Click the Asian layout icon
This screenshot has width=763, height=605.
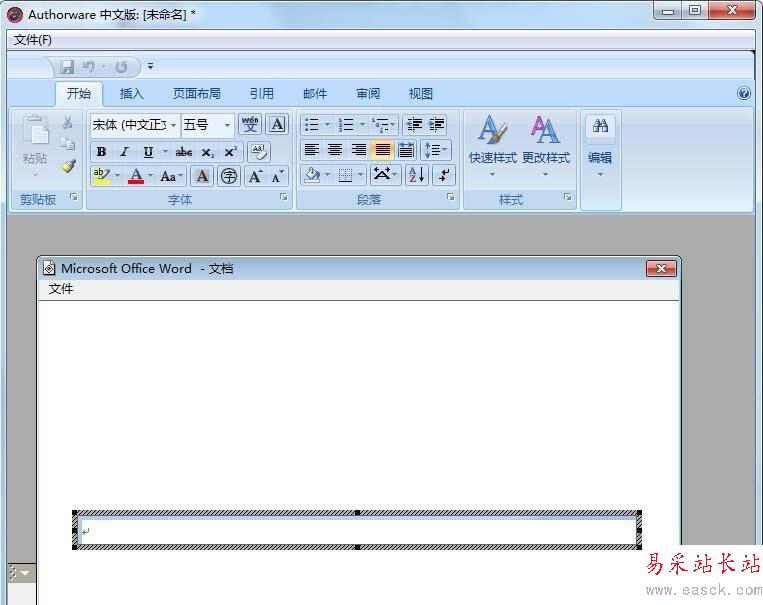[x=385, y=175]
